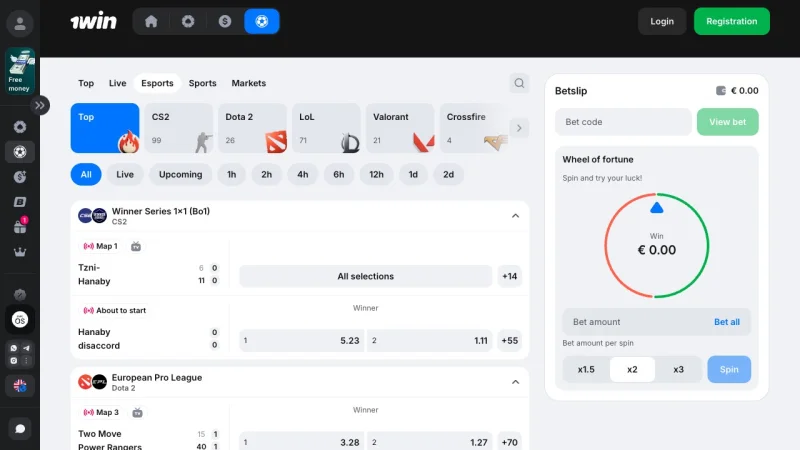The height and width of the screenshot is (450, 800).
Task: Filter matches by 2h
Action: coord(266,174)
